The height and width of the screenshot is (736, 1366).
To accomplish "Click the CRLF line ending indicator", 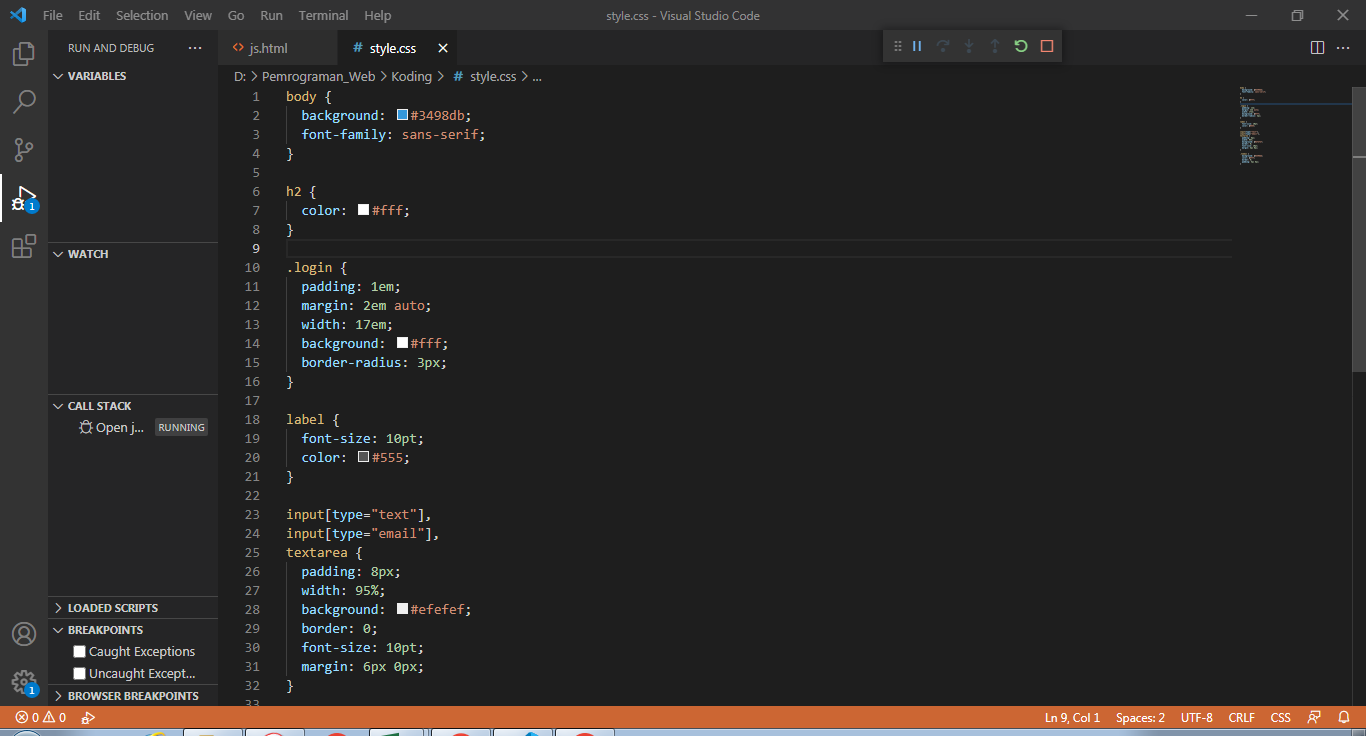I will point(1241,717).
